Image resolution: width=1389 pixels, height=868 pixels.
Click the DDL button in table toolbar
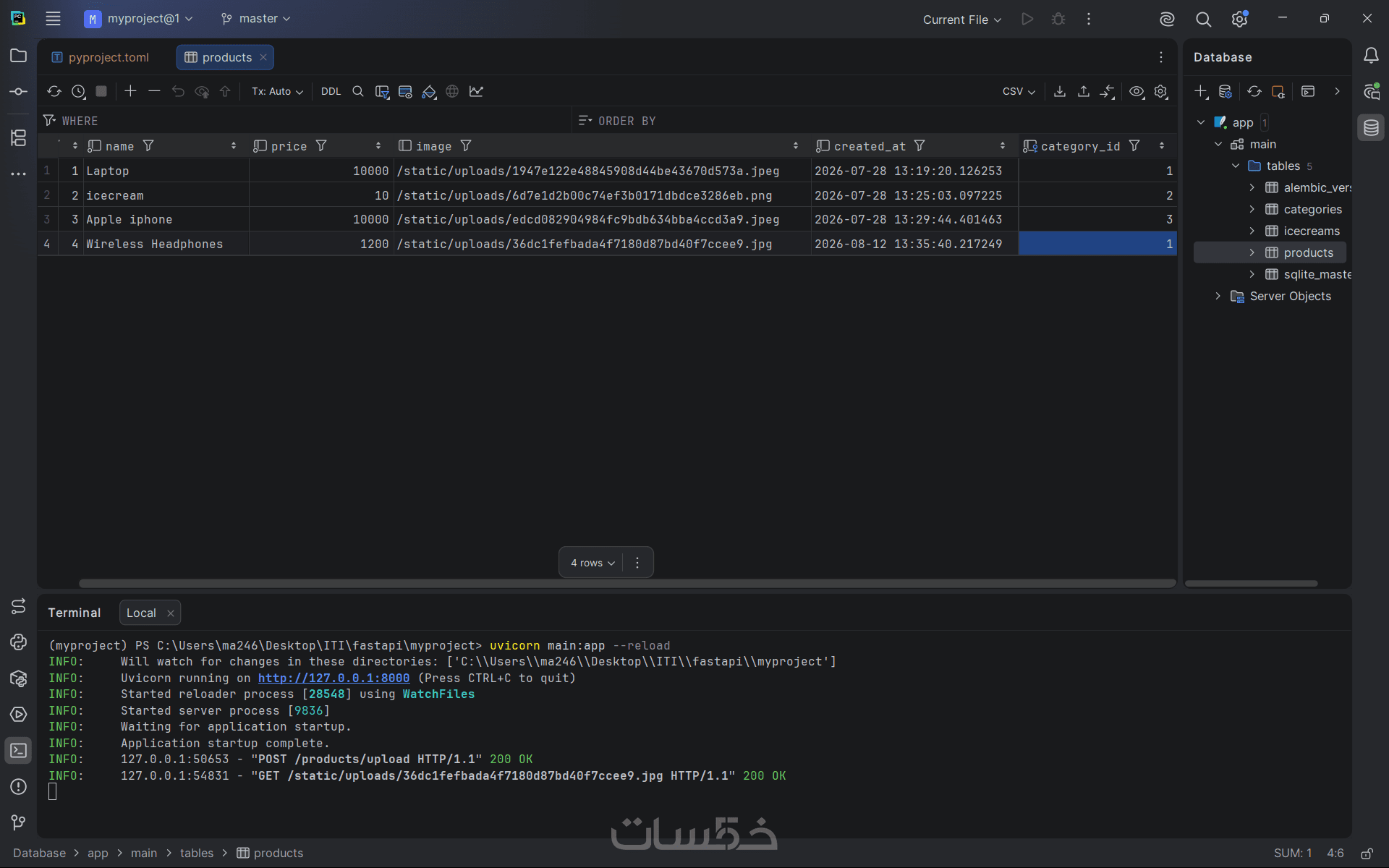click(331, 91)
